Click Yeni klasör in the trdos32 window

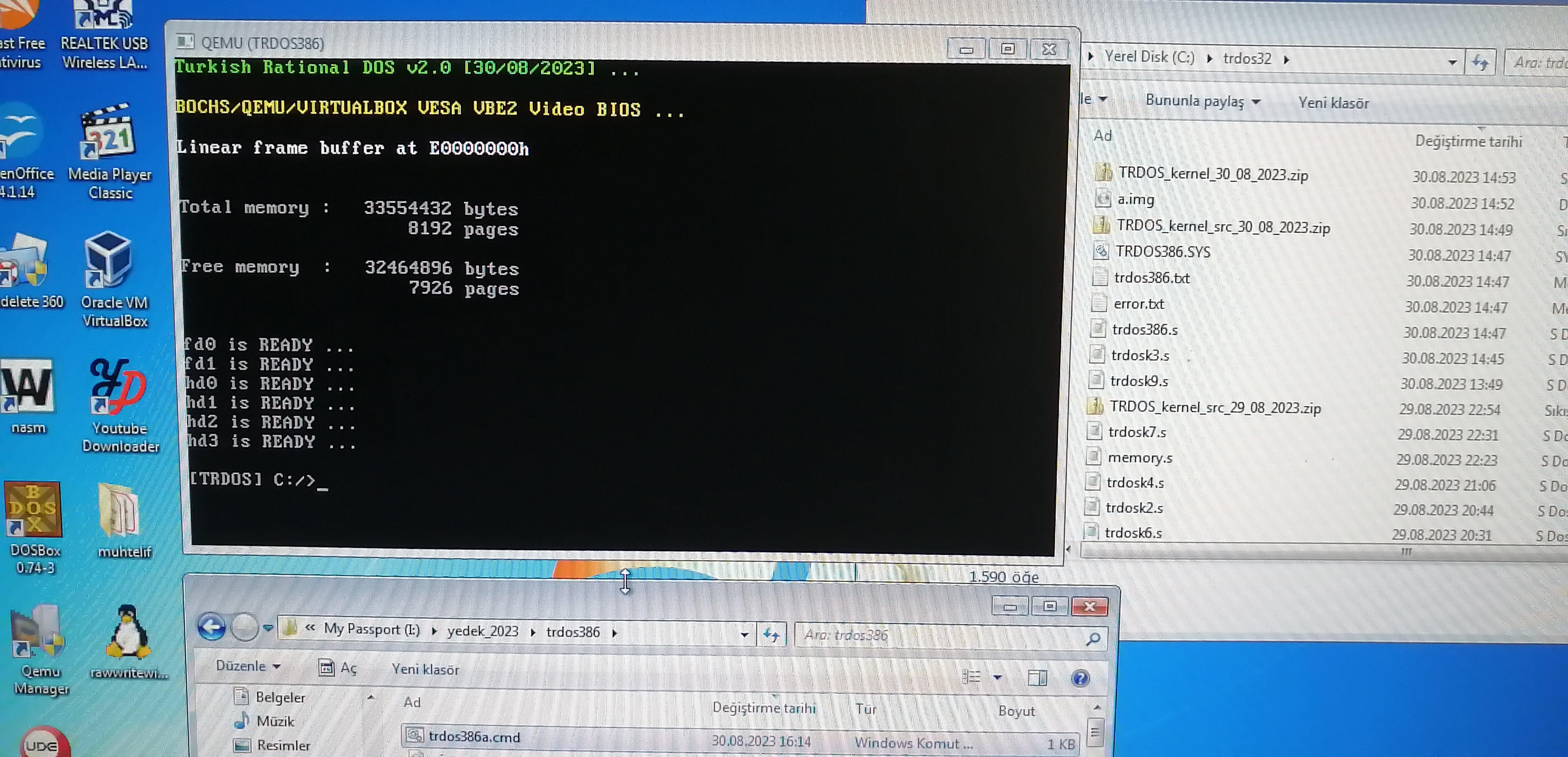tap(1333, 103)
